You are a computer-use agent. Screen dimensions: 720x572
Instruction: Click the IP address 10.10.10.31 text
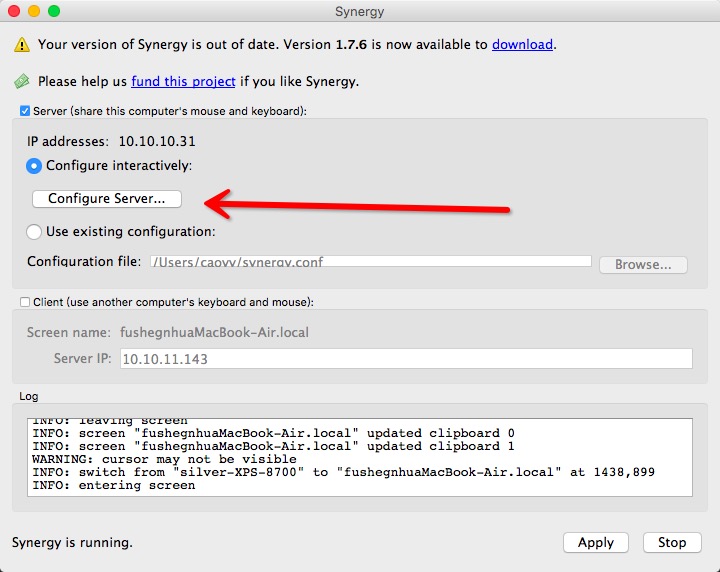pyautogui.click(x=157, y=141)
